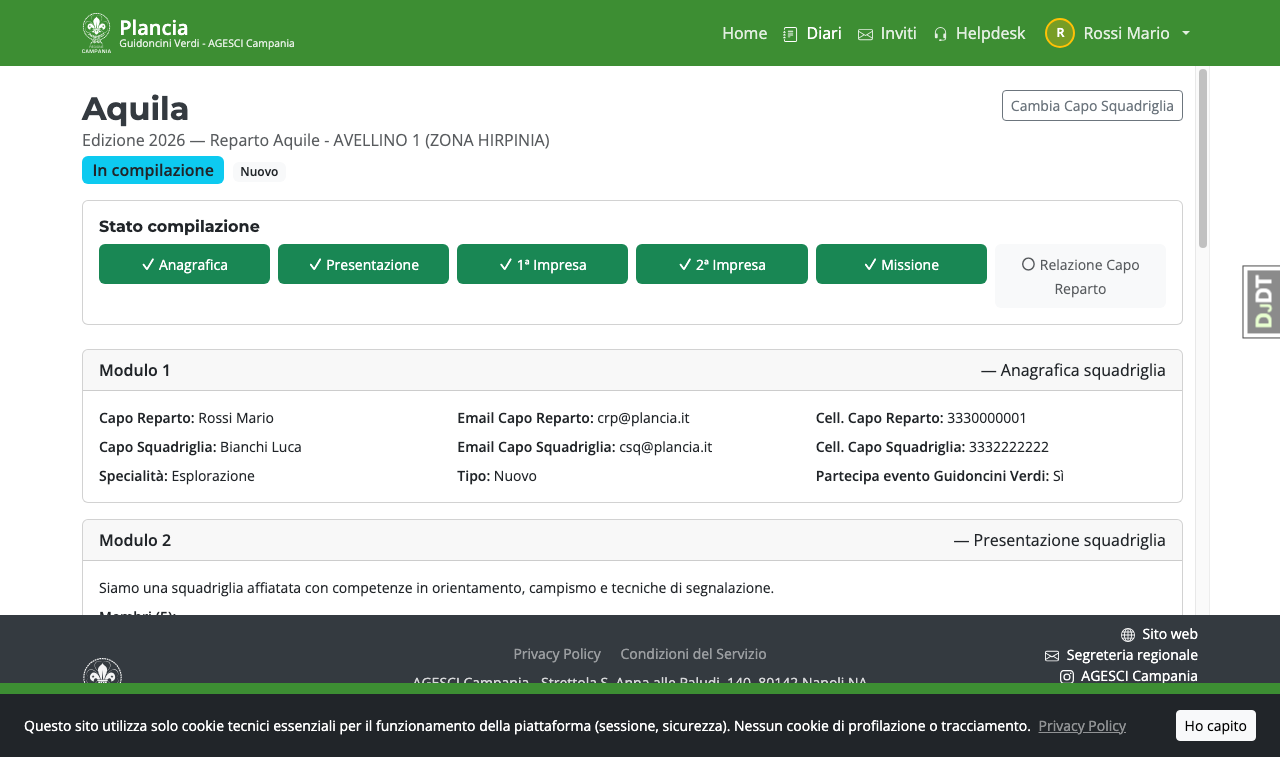The width and height of the screenshot is (1280, 757).
Task: Jump to the 2ª Impresa step
Action: [722, 264]
